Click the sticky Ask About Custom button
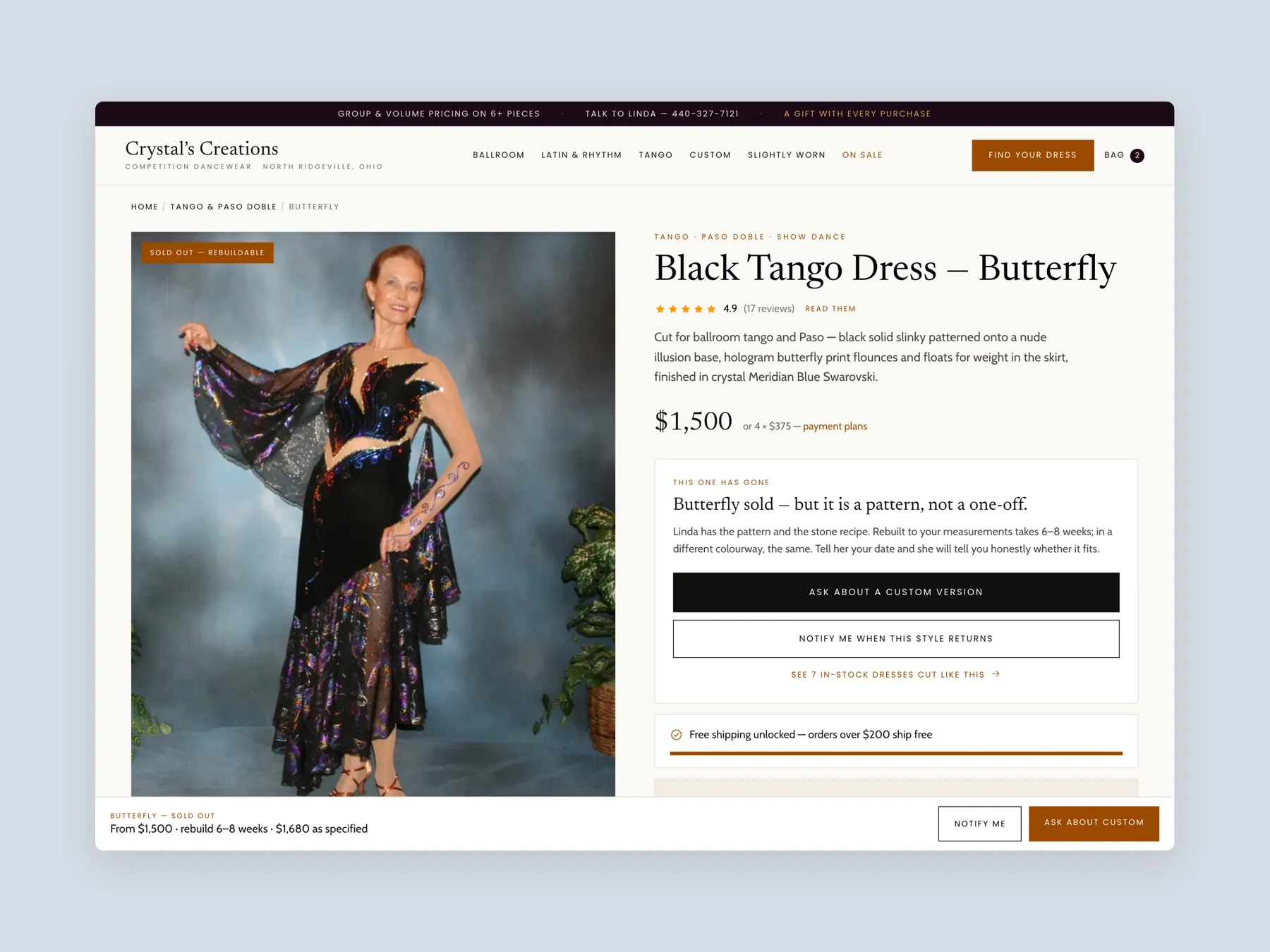 1094,823
